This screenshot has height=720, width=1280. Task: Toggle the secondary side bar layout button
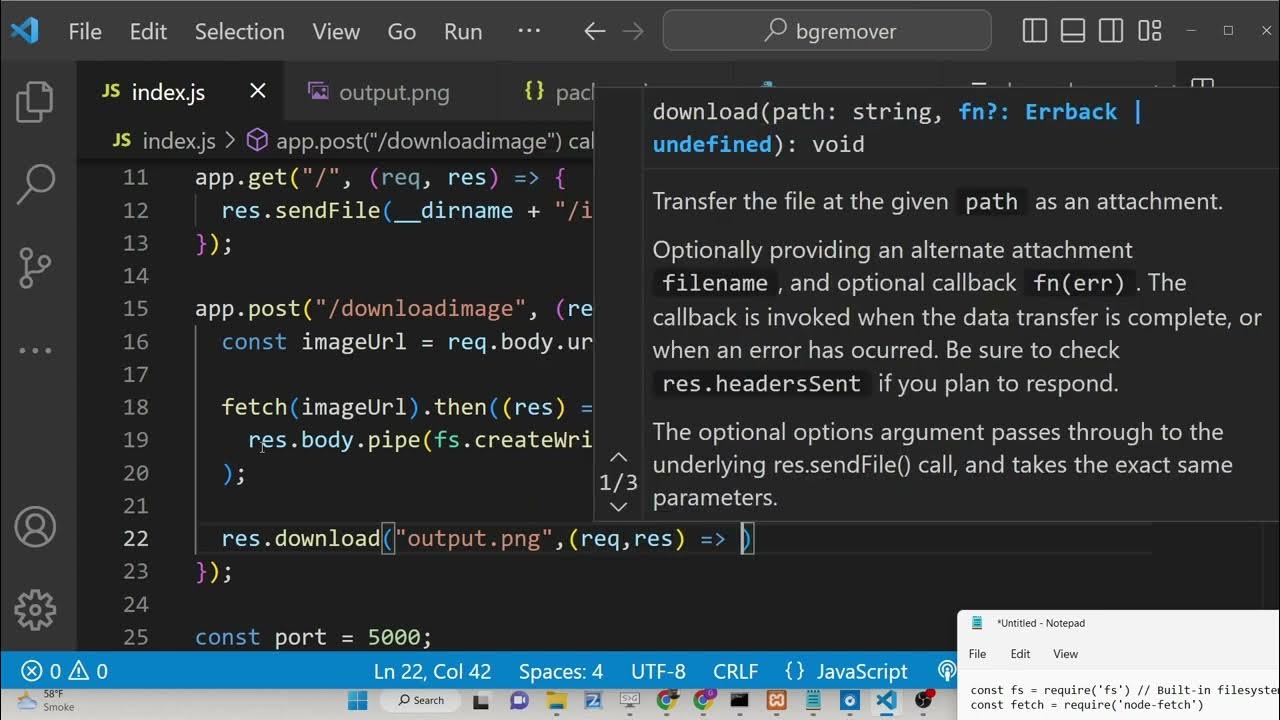(1111, 31)
